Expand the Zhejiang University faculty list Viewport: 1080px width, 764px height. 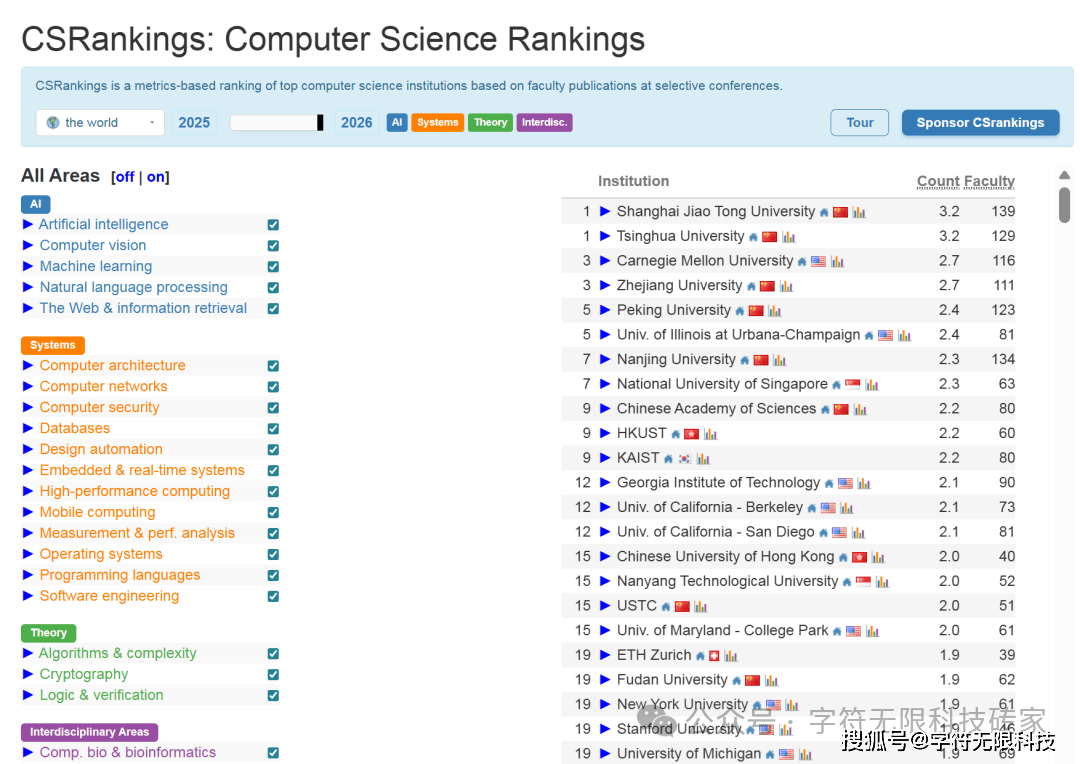point(605,286)
